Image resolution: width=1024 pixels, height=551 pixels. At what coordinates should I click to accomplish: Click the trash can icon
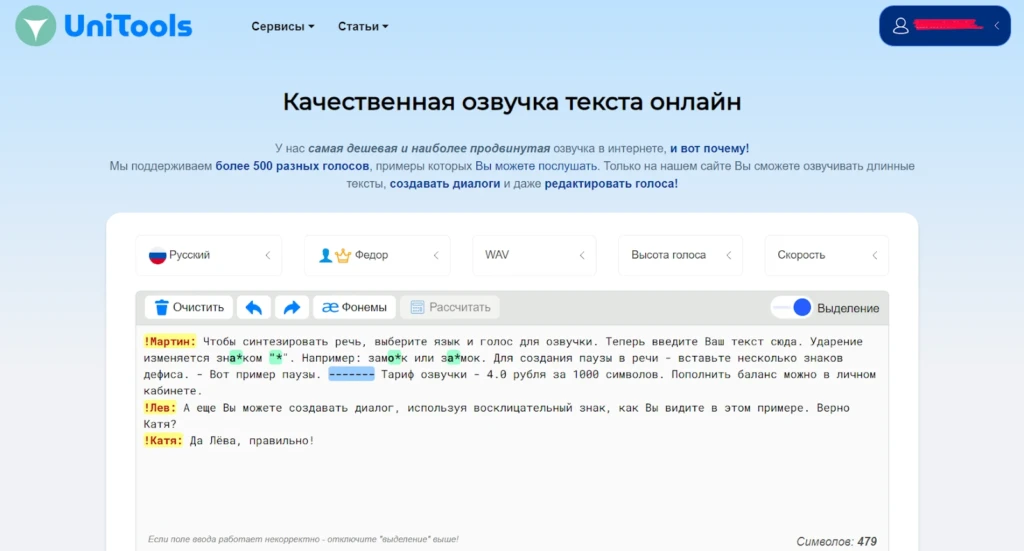[161, 307]
